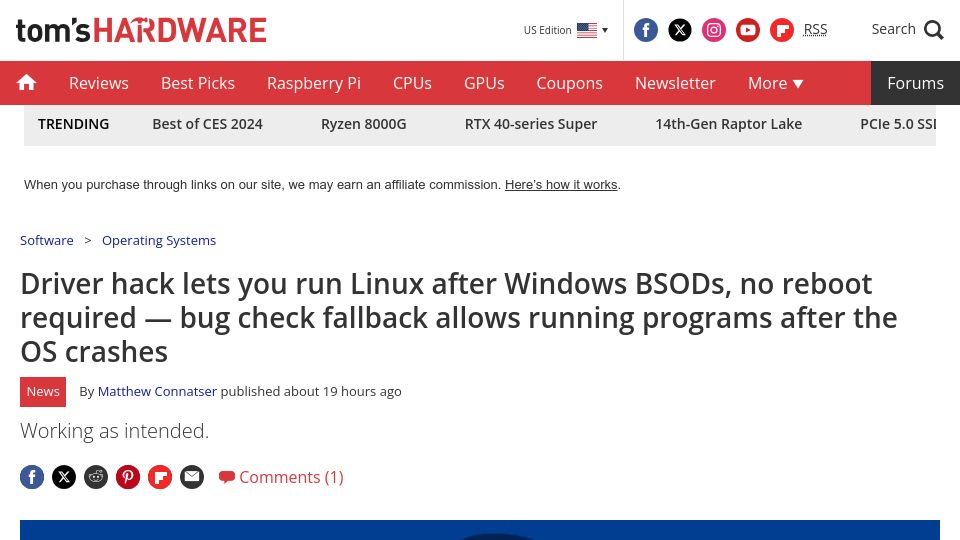Share article by email icon

tap(192, 477)
